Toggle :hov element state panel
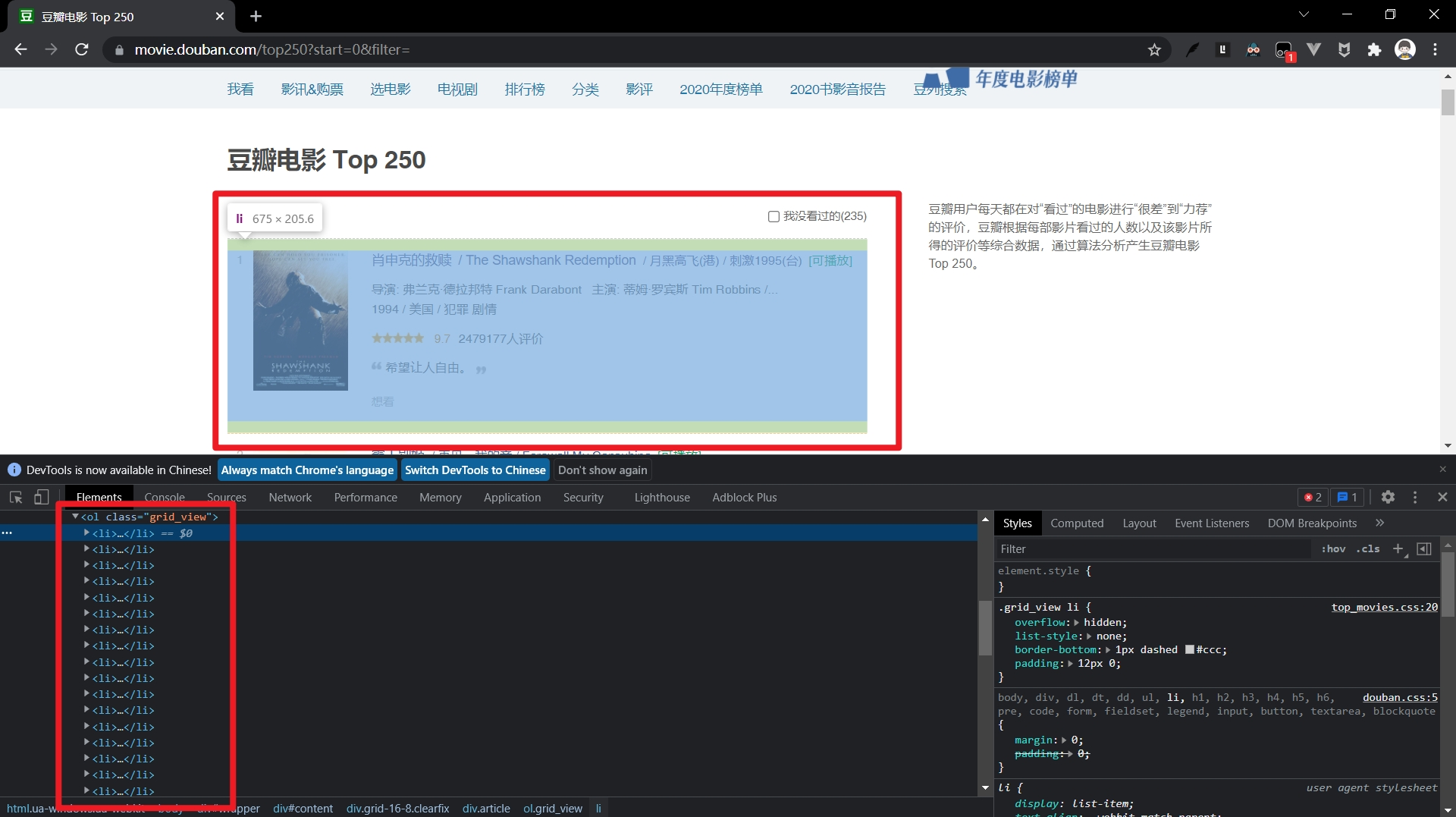 [x=1333, y=548]
